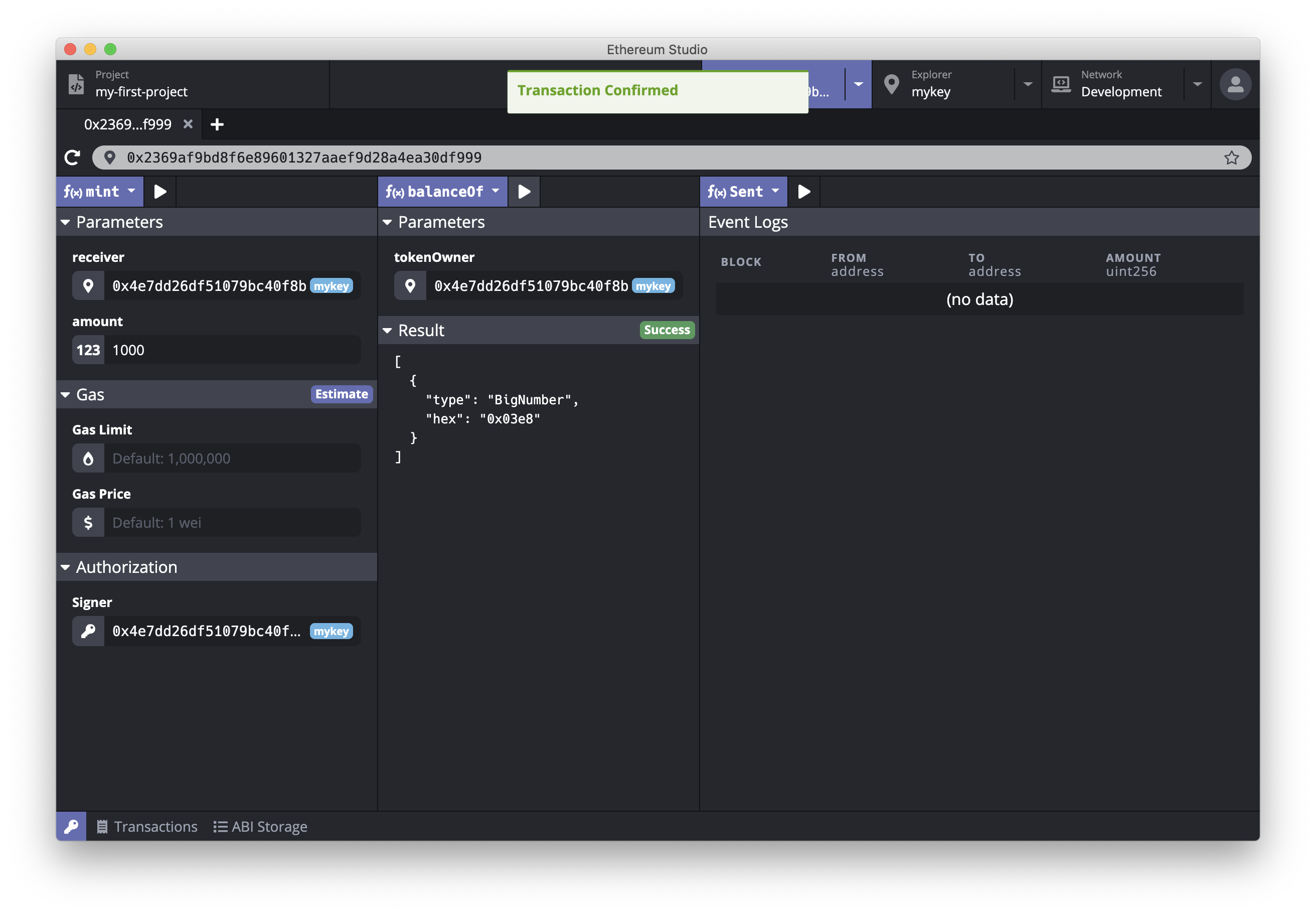Image resolution: width=1316 pixels, height=915 pixels.
Task: Open the Transactions panel
Action: [x=147, y=826]
